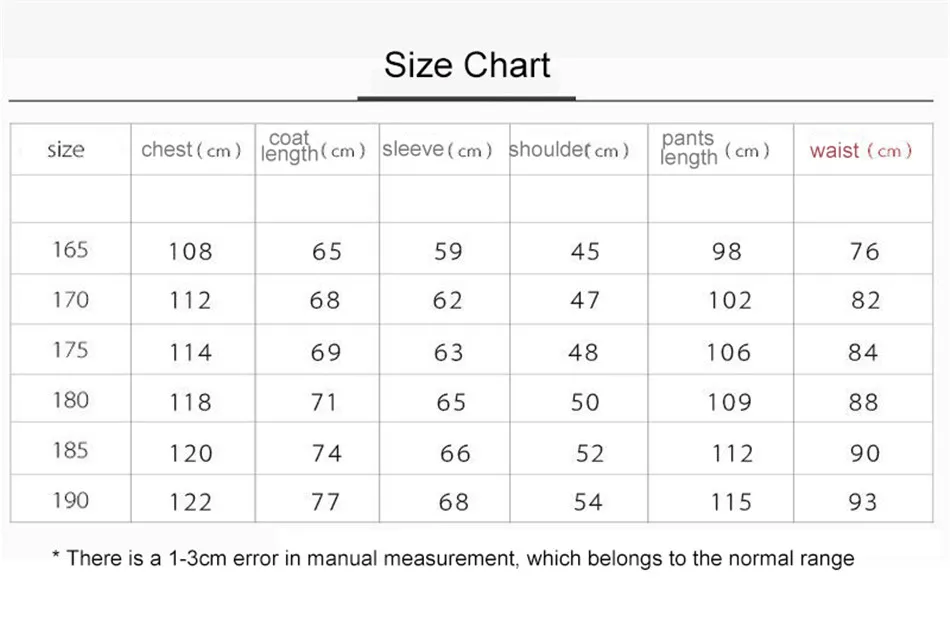This screenshot has width=950, height=627.
Task: Click the red waist (cm) header
Action: (x=861, y=150)
